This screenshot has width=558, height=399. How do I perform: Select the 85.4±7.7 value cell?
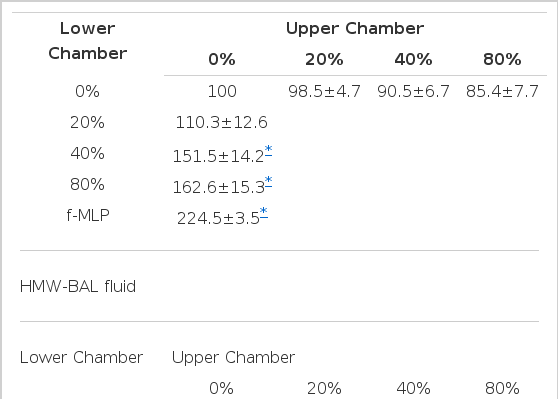[502, 91]
